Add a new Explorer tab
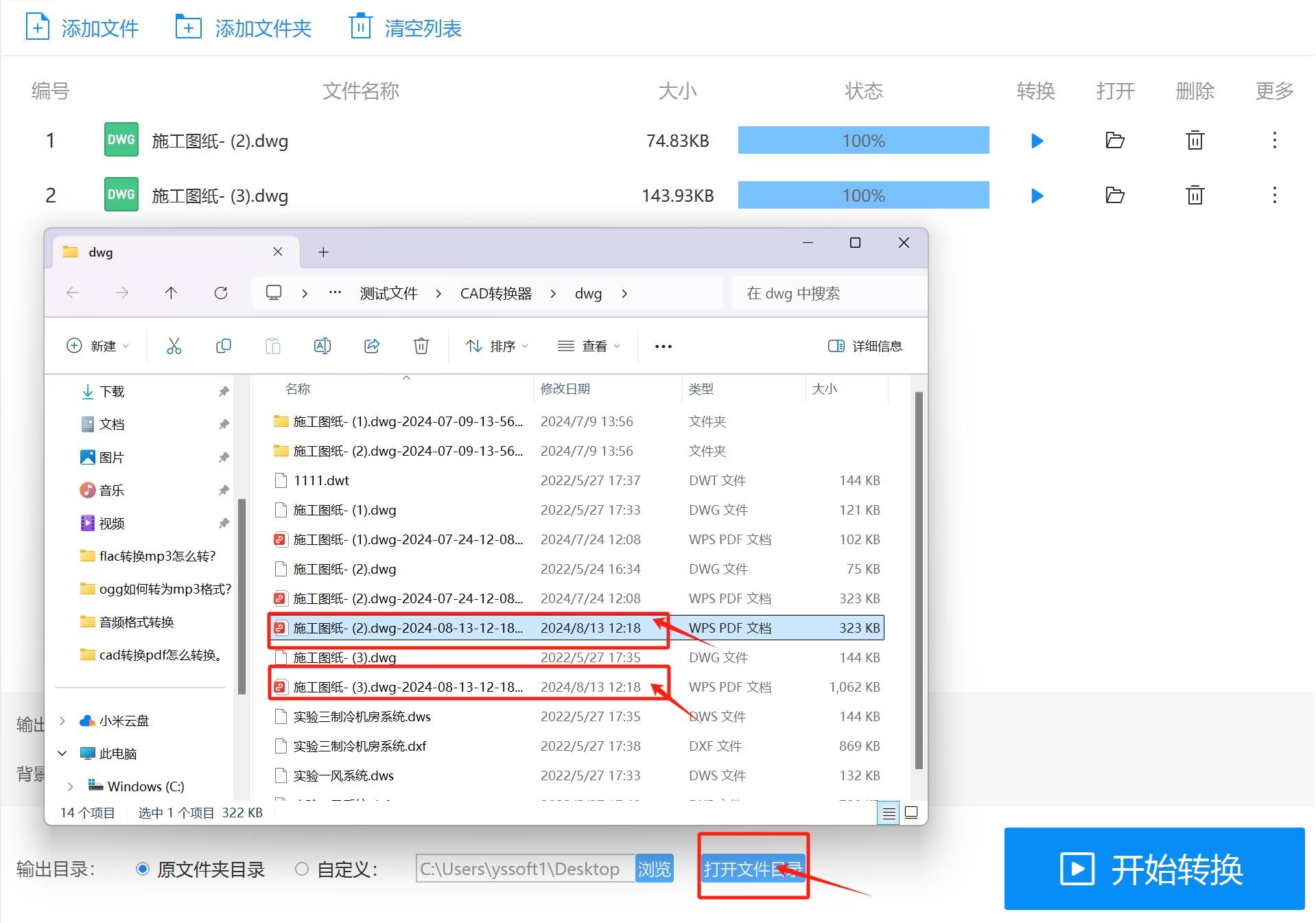The width and height of the screenshot is (1316, 923). 323,252
